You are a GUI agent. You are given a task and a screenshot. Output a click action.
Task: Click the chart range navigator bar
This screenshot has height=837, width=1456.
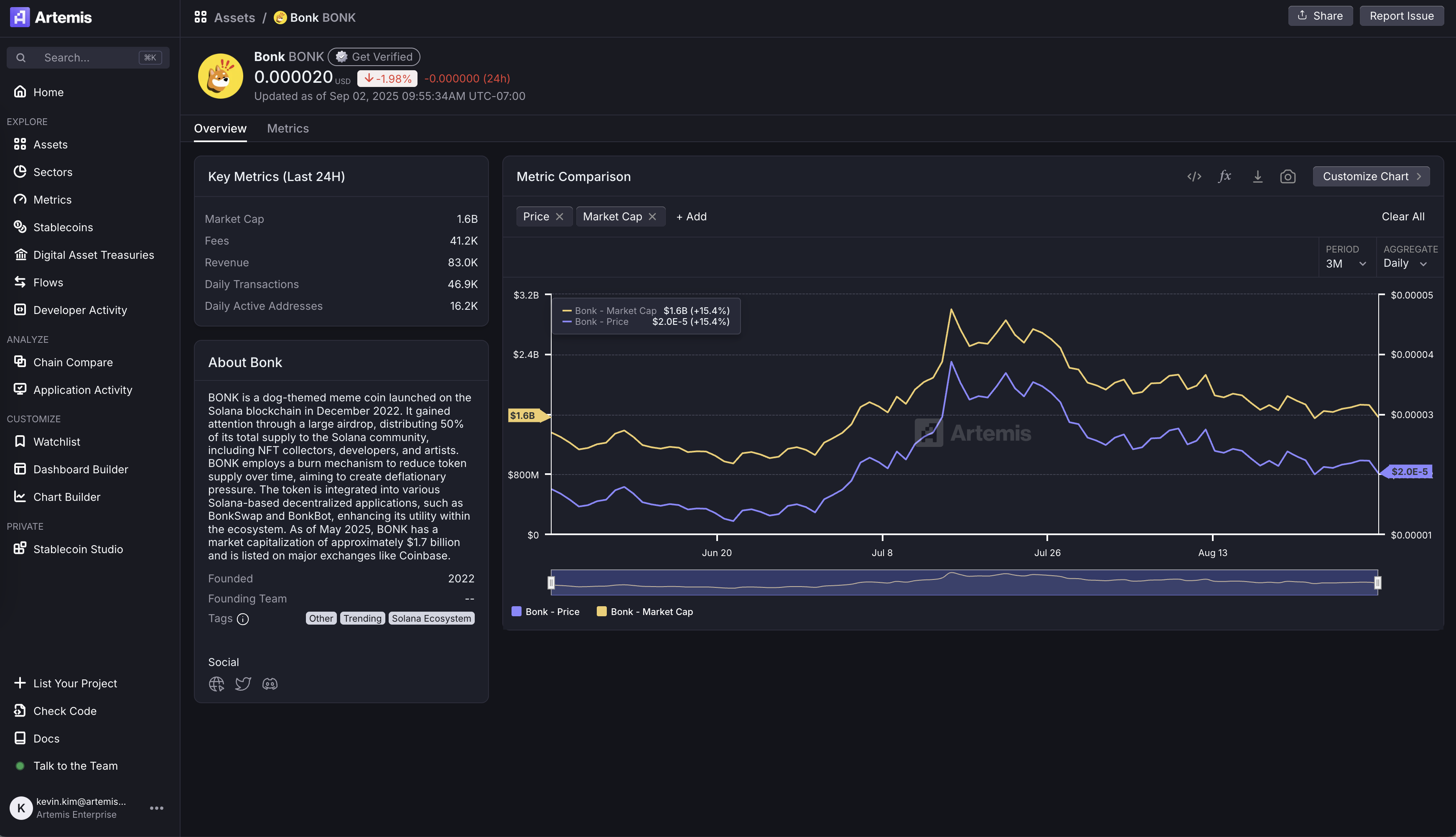click(x=964, y=582)
